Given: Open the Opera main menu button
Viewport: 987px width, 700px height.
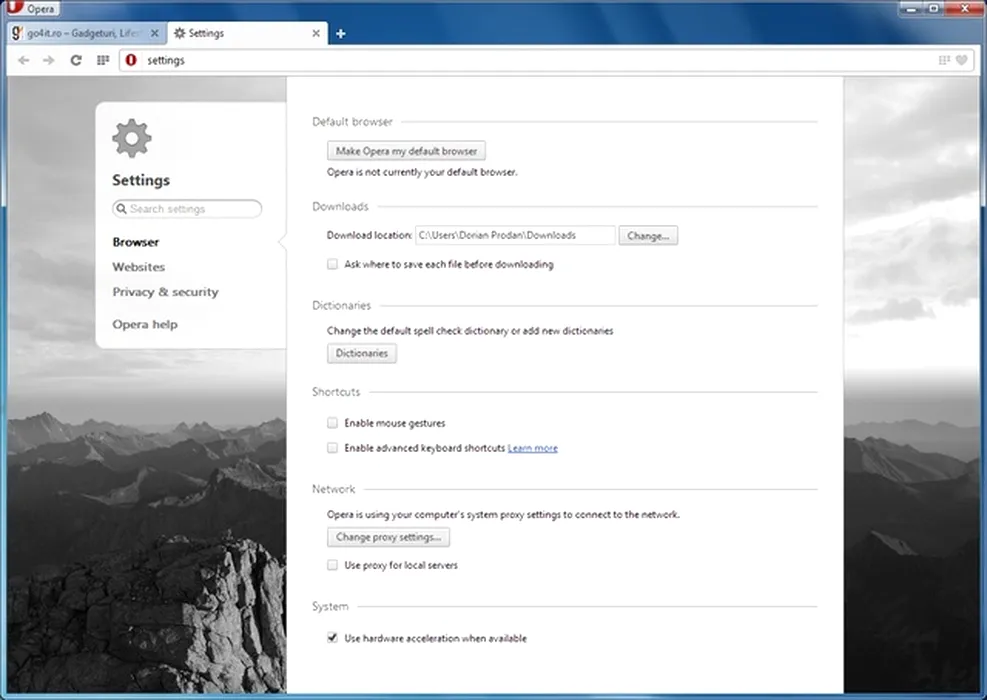Looking at the screenshot, I should coord(31,8).
